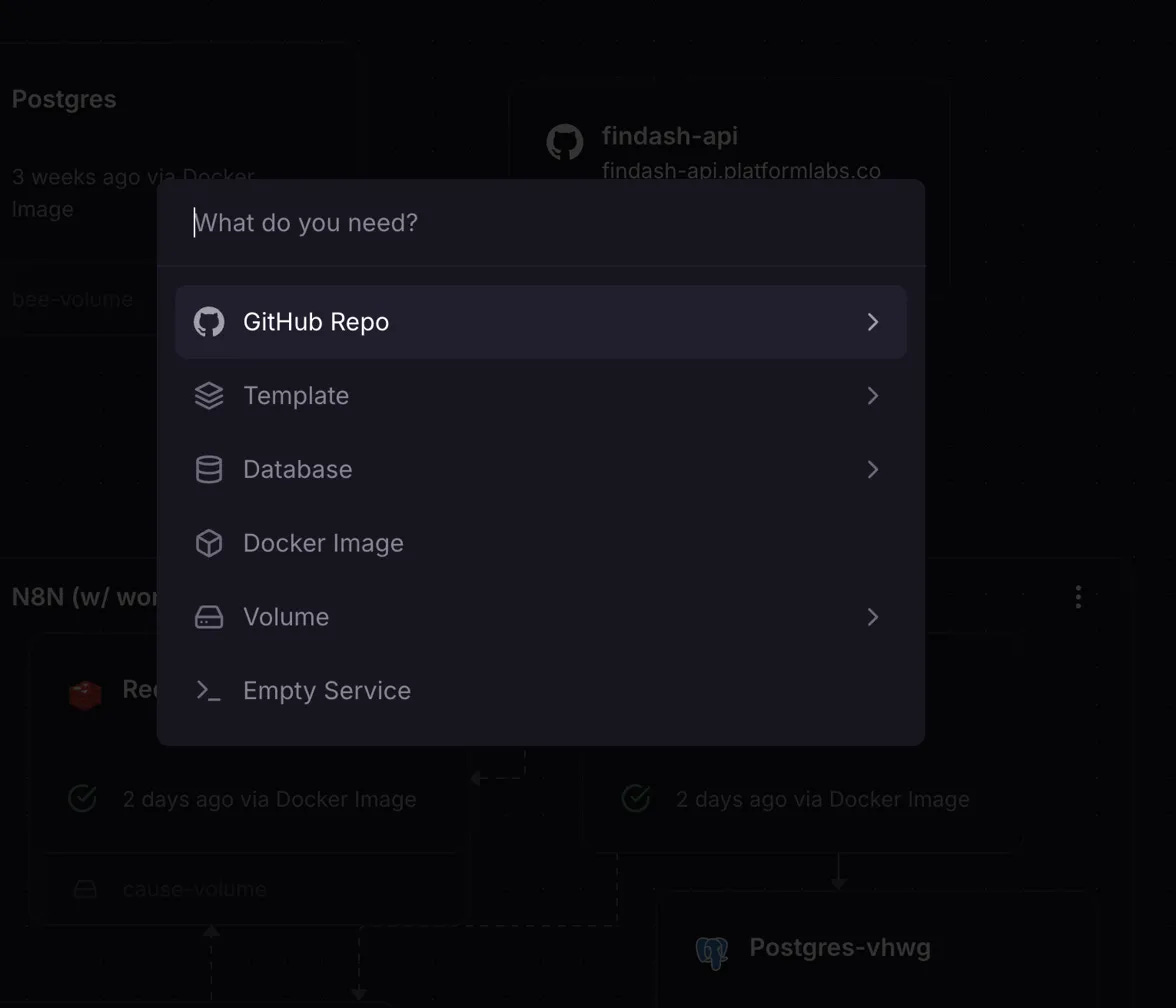
Task: Click the Docker Image cube icon
Action: point(208,543)
